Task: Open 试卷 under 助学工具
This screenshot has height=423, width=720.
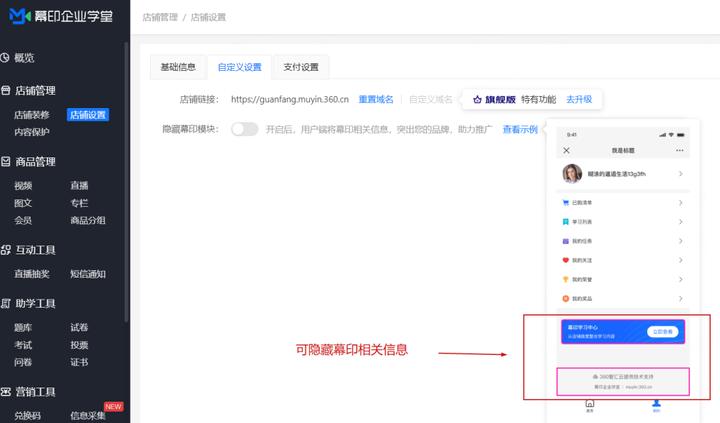Action: pos(79,327)
